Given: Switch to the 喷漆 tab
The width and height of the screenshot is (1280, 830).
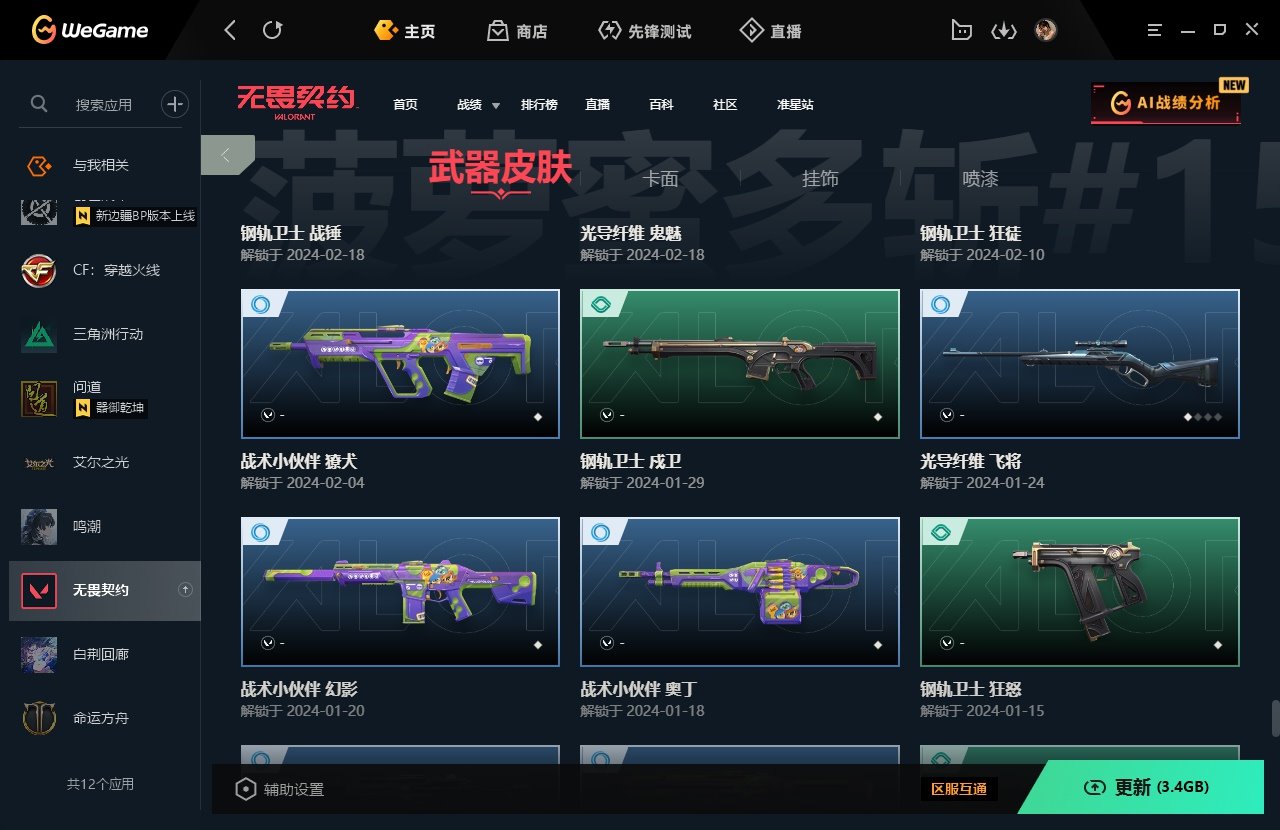Looking at the screenshot, I should 980,179.
